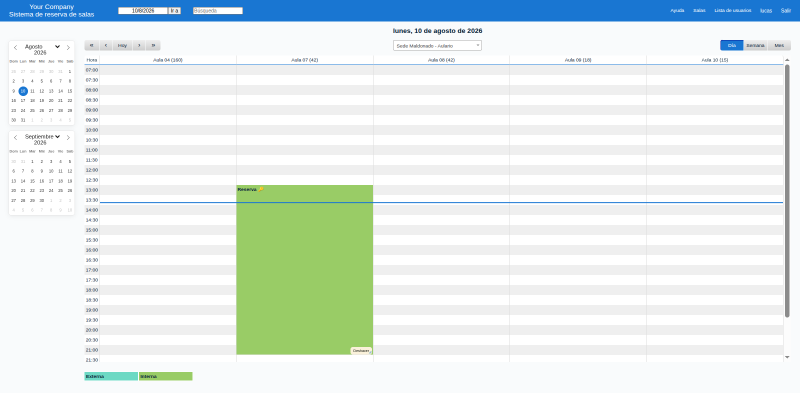Click the date input field 10/8/2026
The height and width of the screenshot is (393, 800).
[143, 11]
